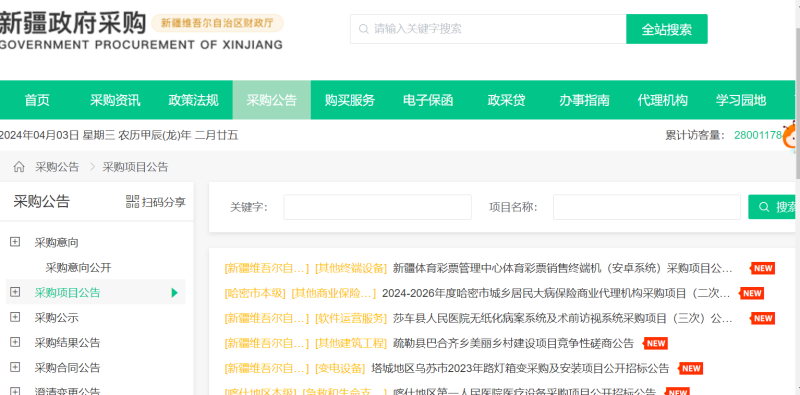Open the 代理机构 nav tab
Image resolution: width=800 pixels, height=395 pixels.
click(663, 100)
